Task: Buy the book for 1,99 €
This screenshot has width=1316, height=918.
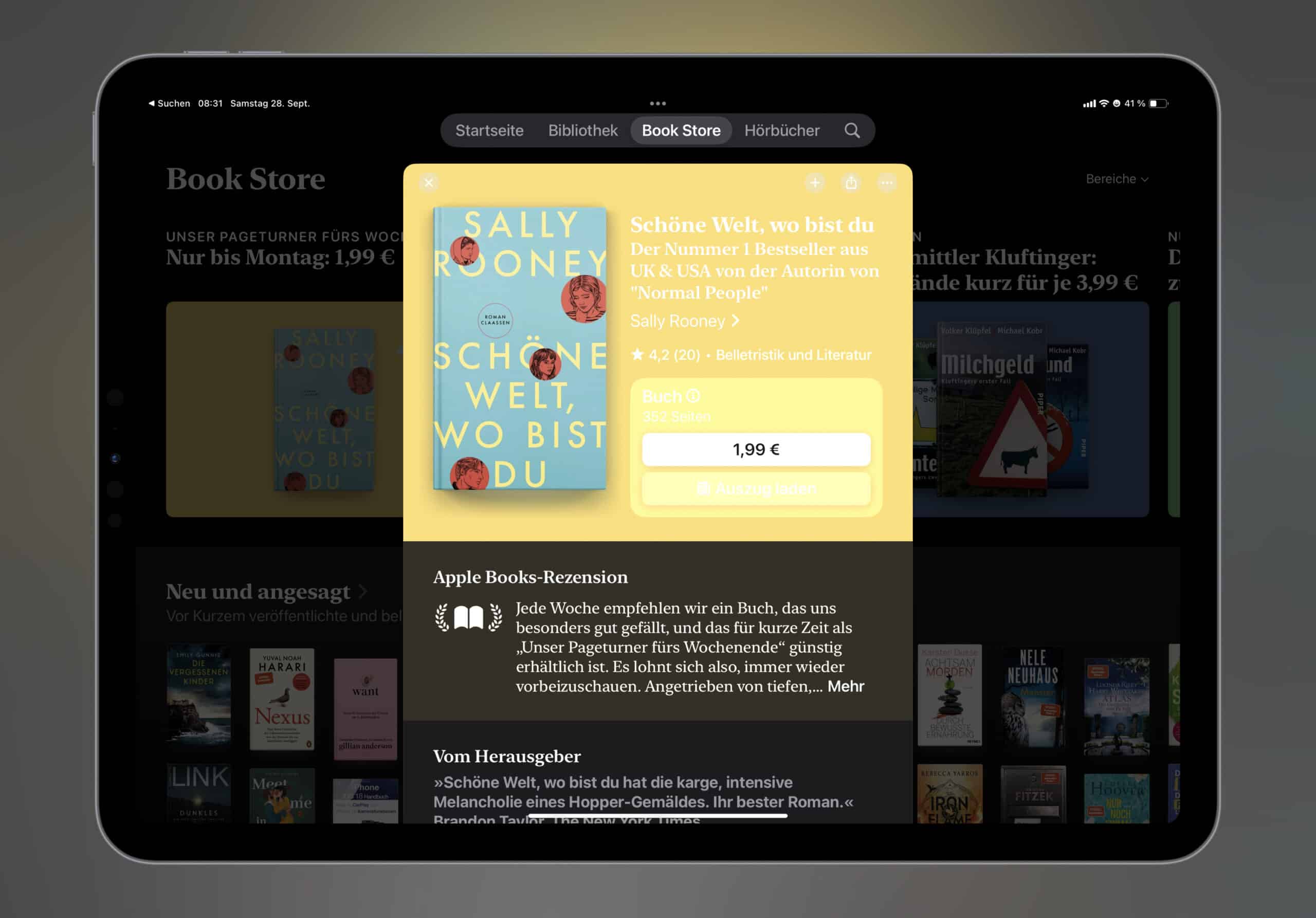Action: (x=756, y=449)
